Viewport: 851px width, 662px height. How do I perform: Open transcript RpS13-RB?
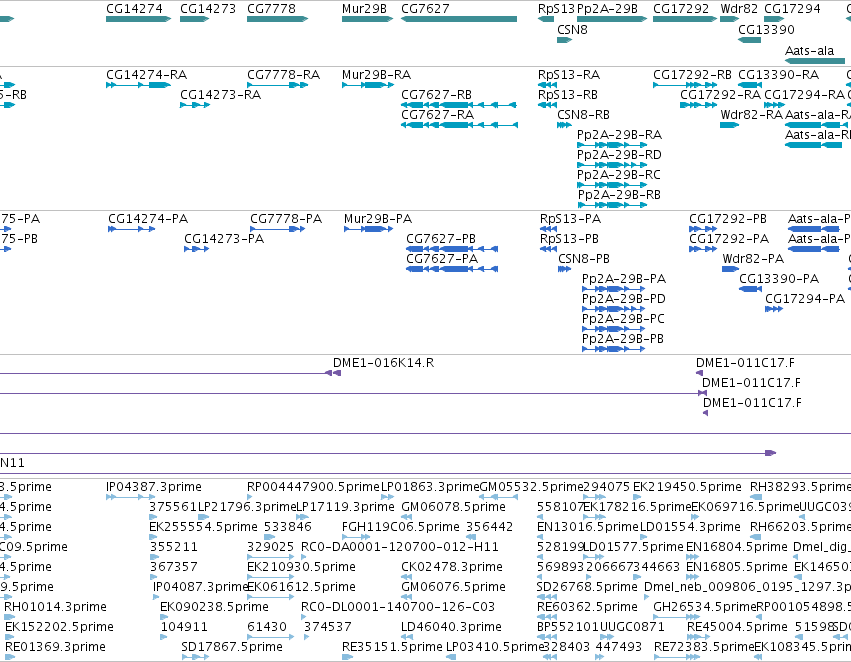pyautogui.click(x=568, y=95)
